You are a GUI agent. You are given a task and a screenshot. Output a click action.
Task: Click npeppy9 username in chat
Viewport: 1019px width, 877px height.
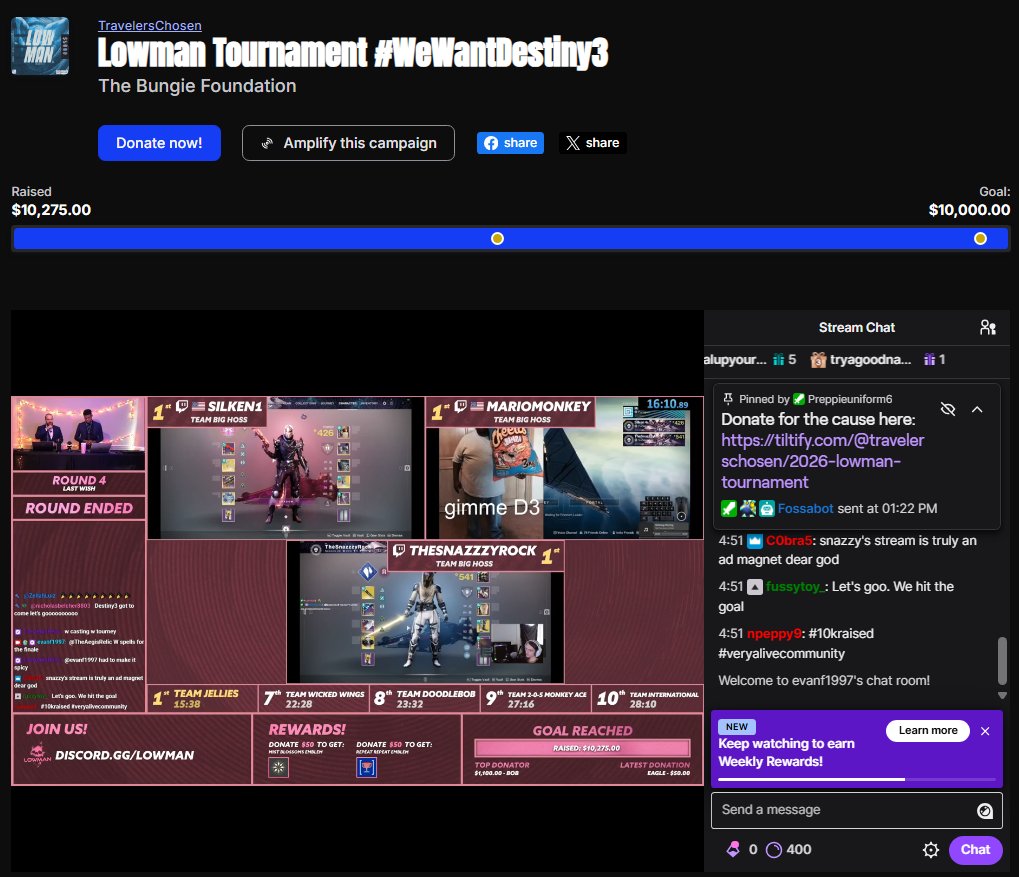[774, 633]
